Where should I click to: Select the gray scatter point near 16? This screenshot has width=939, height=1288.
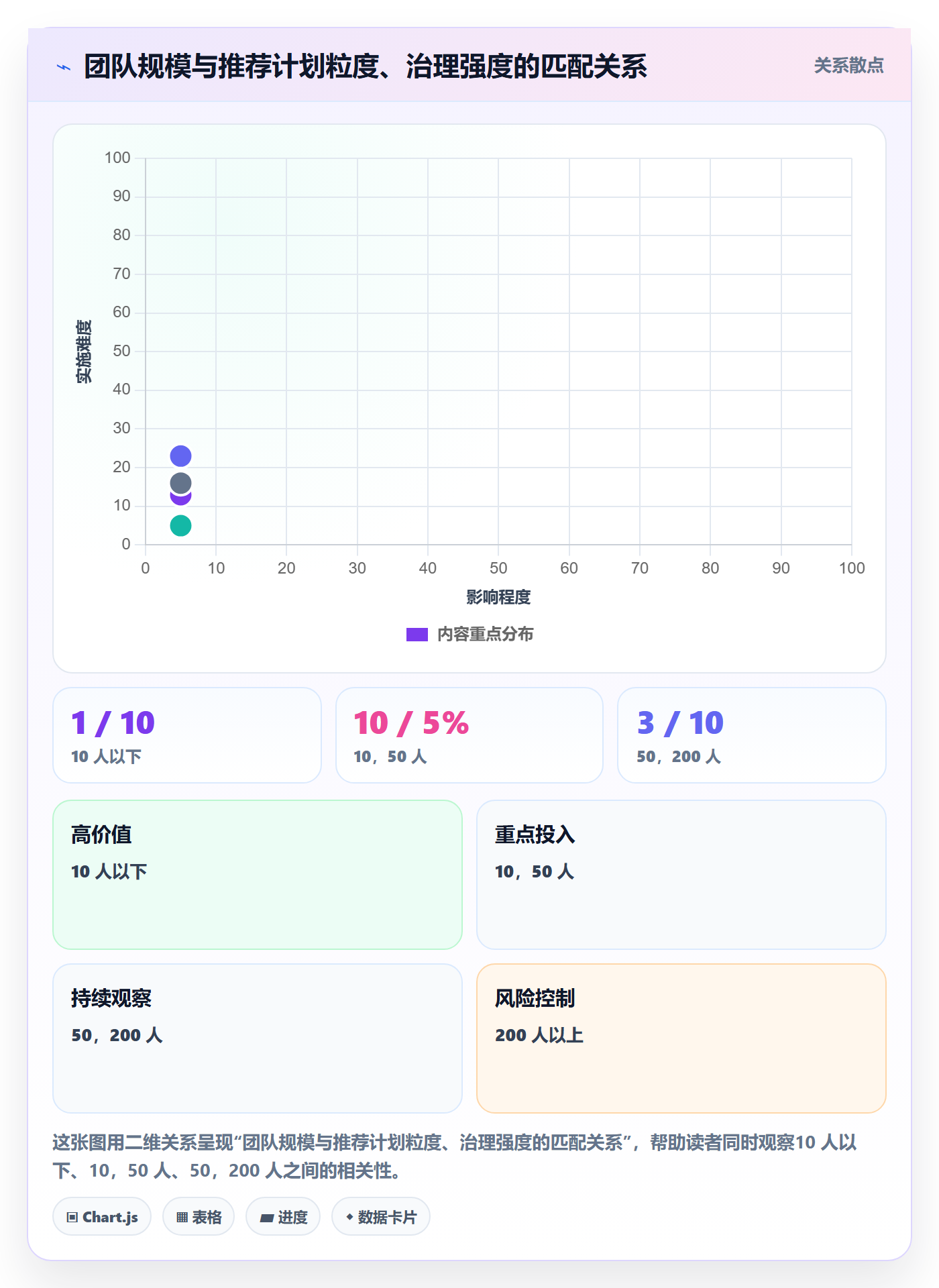[180, 483]
